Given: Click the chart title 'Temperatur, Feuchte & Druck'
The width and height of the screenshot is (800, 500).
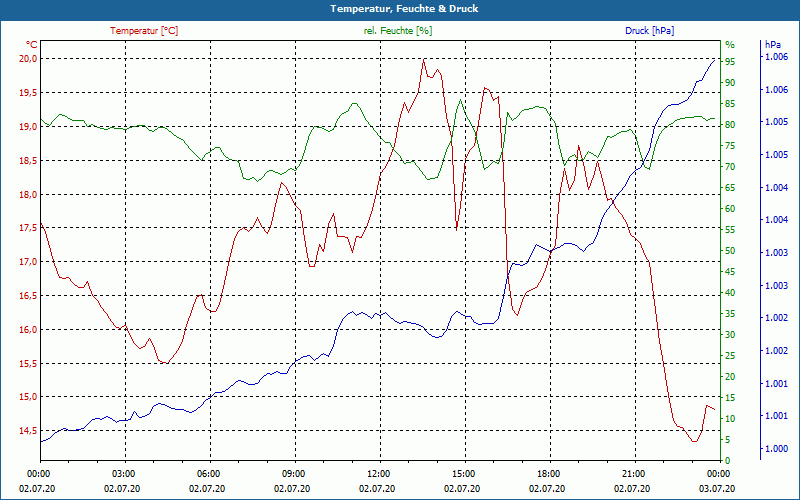Looking at the screenshot, I should pyautogui.click(x=404, y=9).
